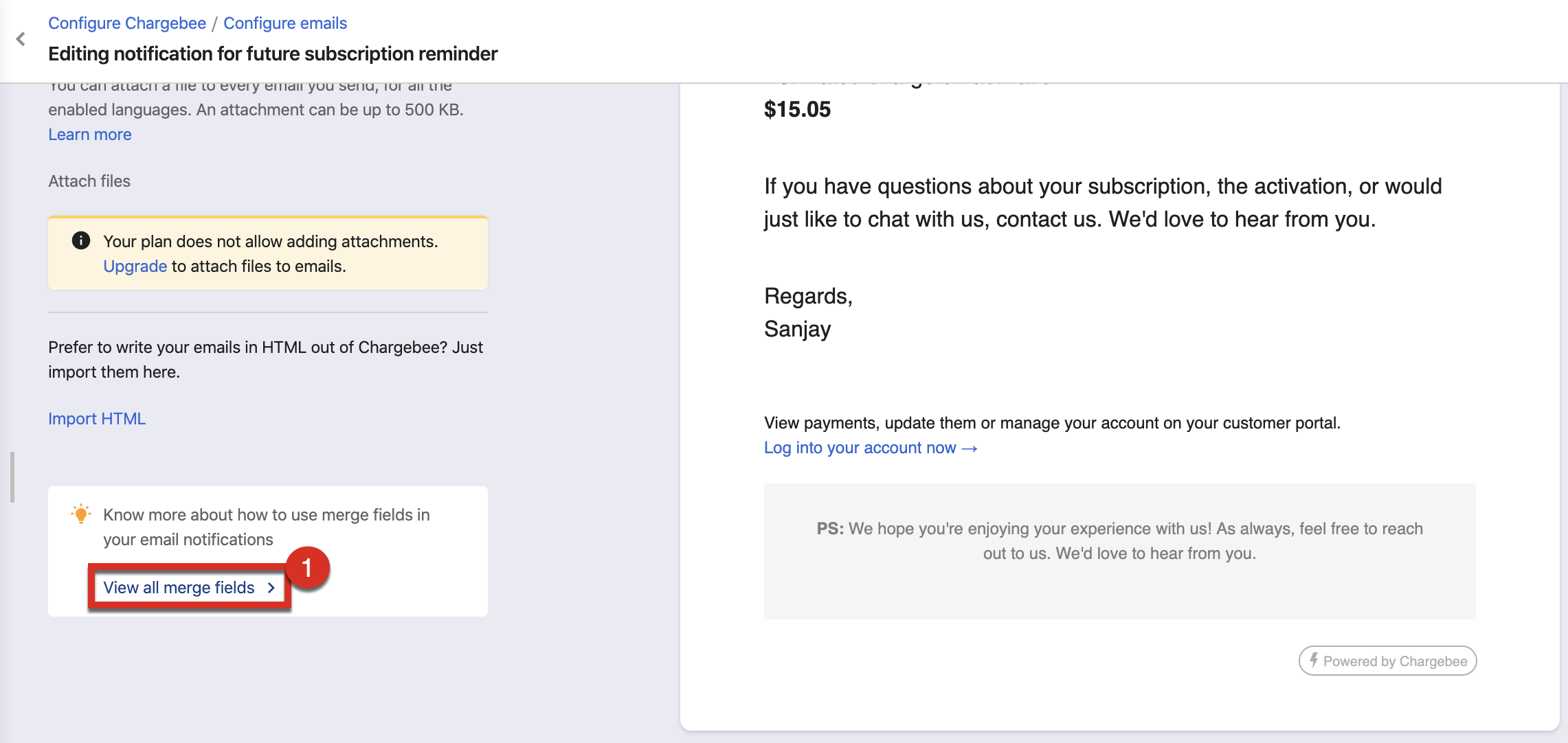Open 'View all merge fields'
Screen dimensions: 1568x743
179,588
